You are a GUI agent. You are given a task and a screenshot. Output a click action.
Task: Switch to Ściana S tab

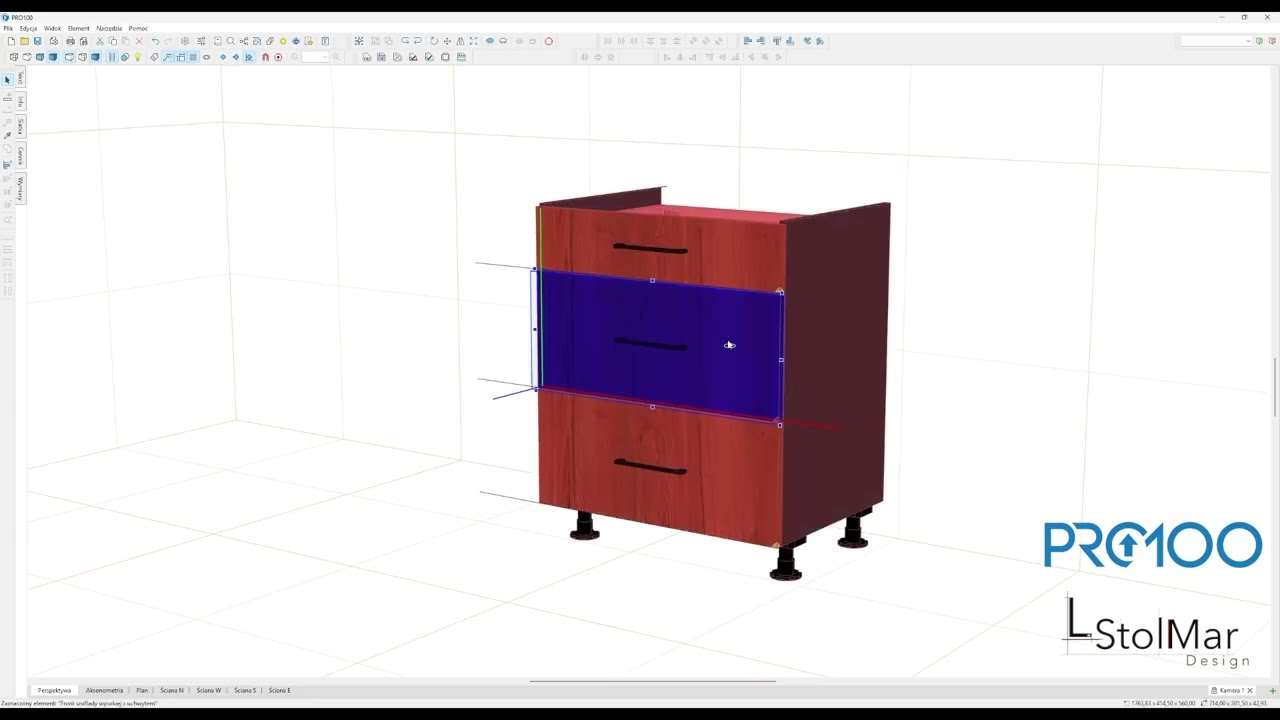pyautogui.click(x=245, y=690)
